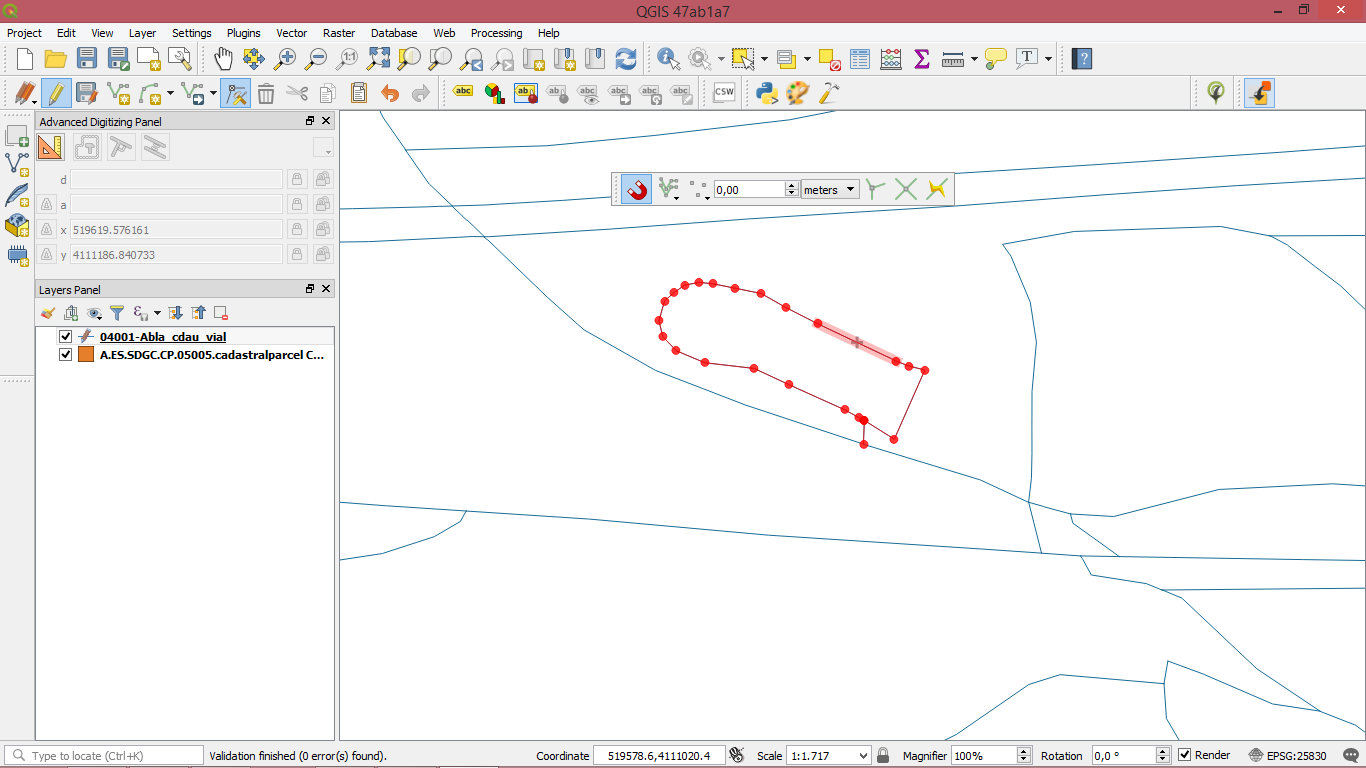Zoom to full extent icon
The width and height of the screenshot is (1366, 768).
(378, 59)
